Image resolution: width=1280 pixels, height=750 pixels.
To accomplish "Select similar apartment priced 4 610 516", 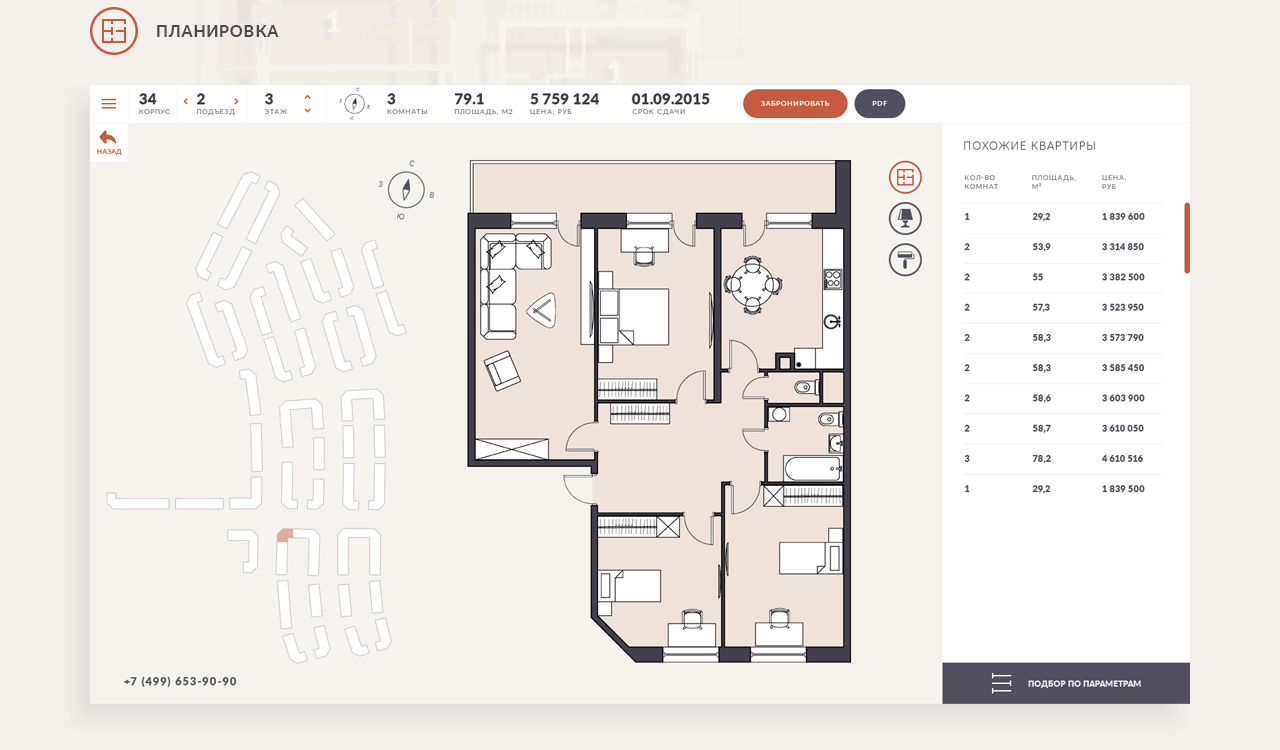I will (1122, 459).
